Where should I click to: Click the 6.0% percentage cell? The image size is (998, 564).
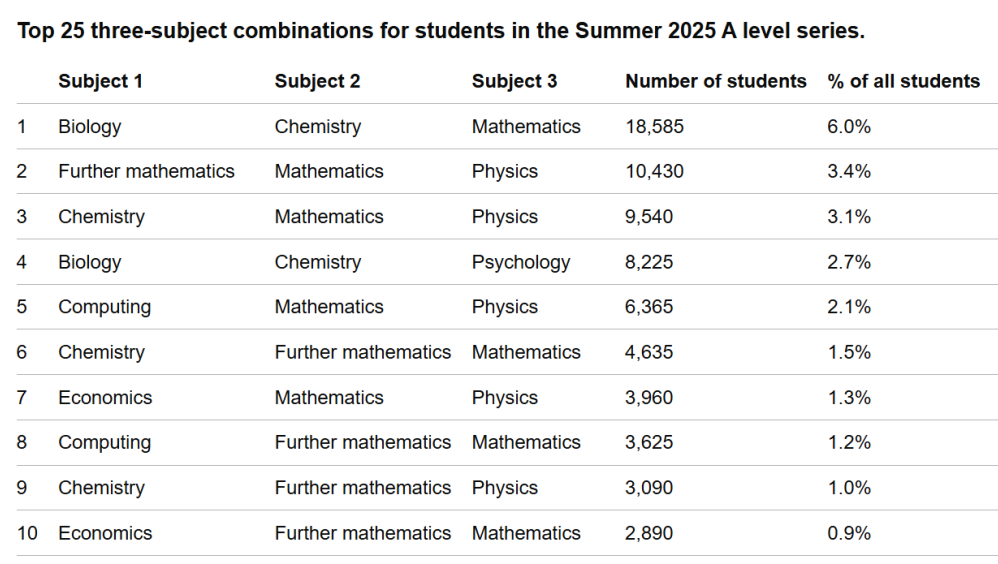(x=849, y=127)
